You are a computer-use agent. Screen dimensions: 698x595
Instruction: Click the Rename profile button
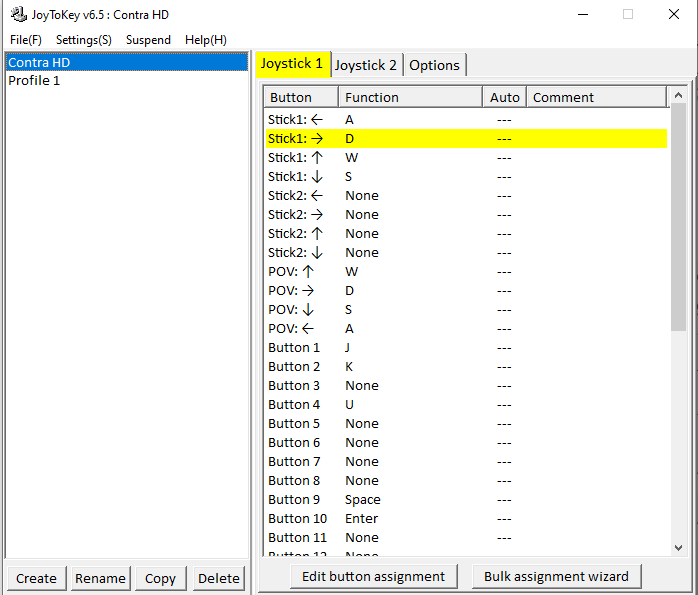pyautogui.click(x=101, y=578)
